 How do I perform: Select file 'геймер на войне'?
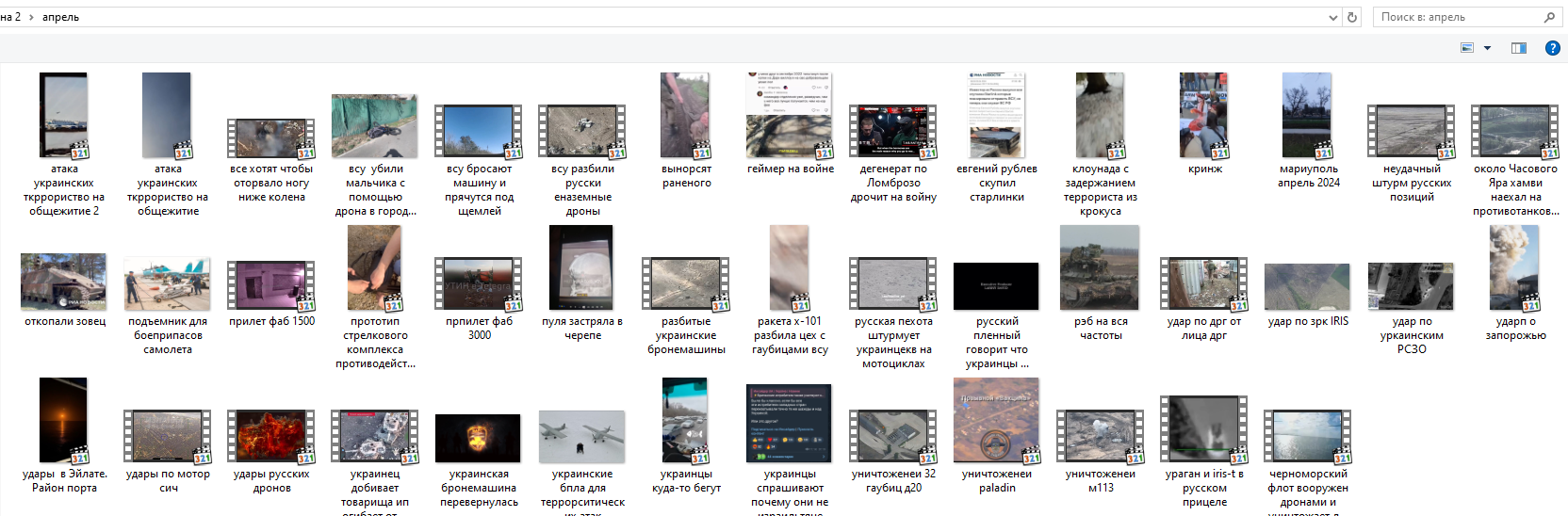[790, 123]
